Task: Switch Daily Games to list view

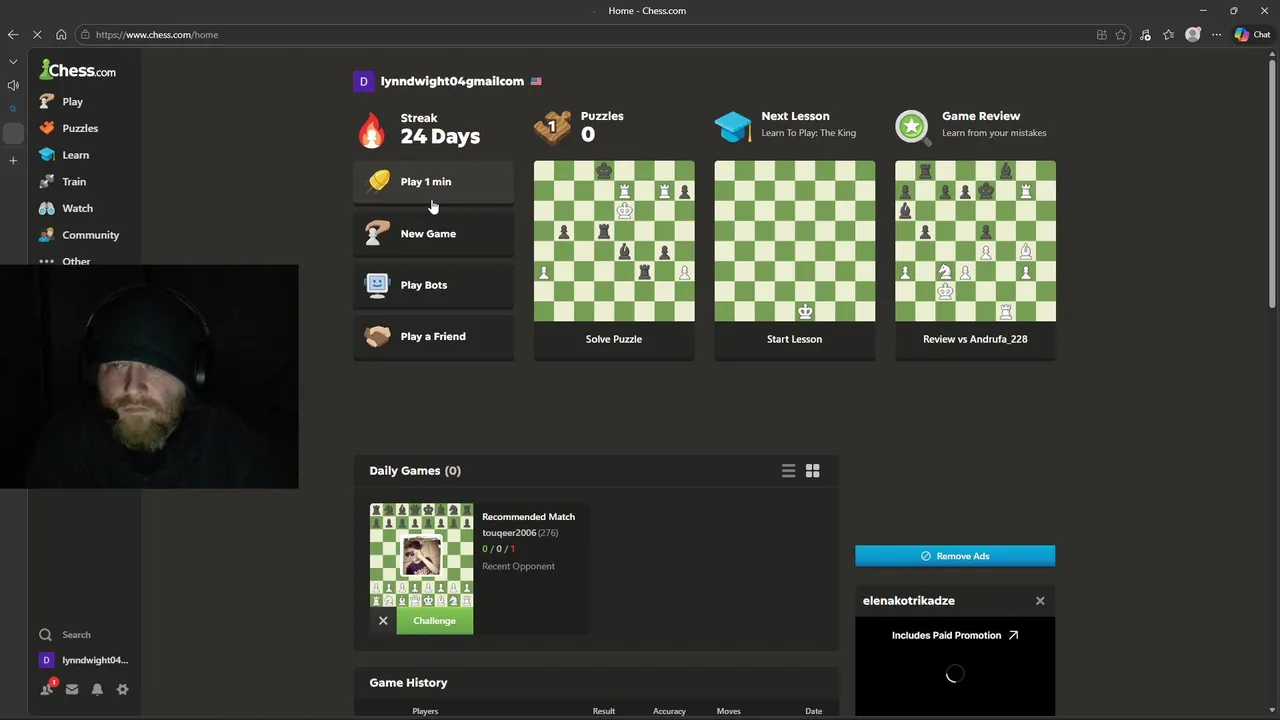Action: coord(788,471)
